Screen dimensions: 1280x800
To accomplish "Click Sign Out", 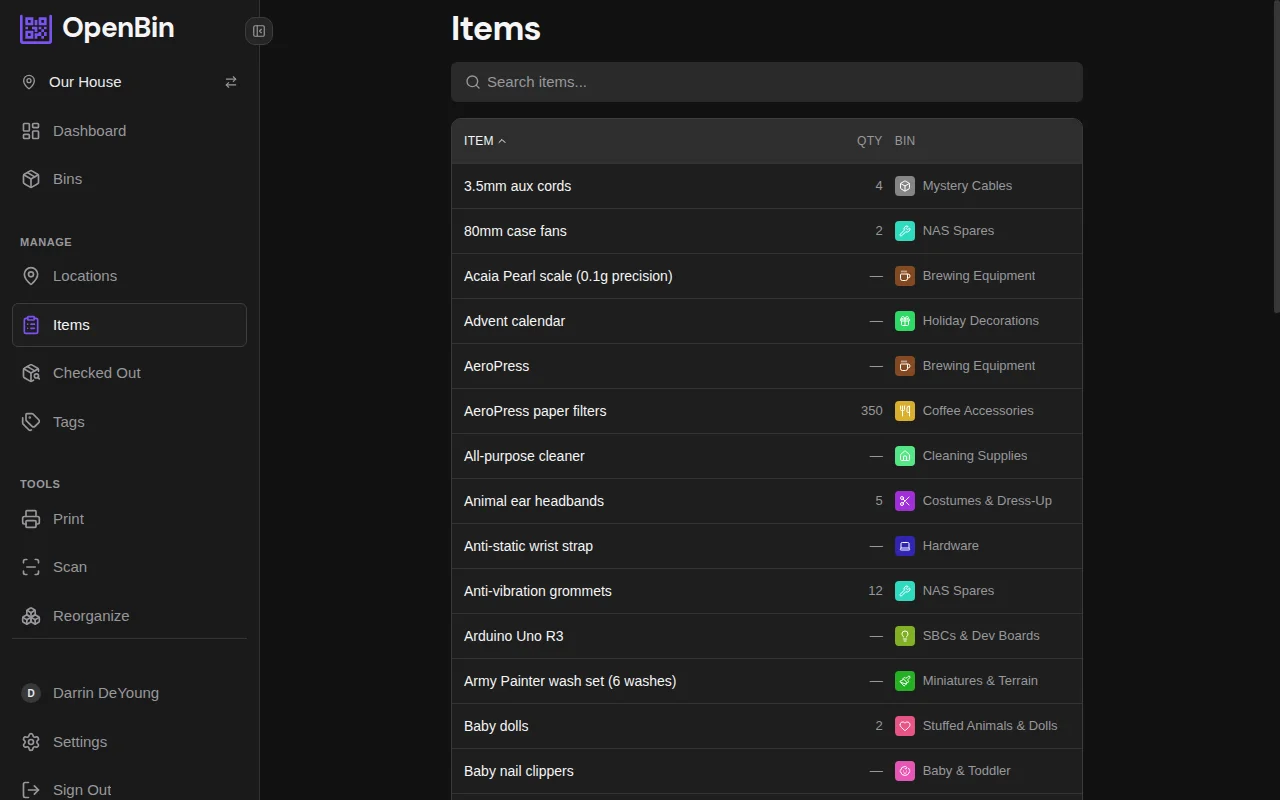I will click(x=81, y=789).
